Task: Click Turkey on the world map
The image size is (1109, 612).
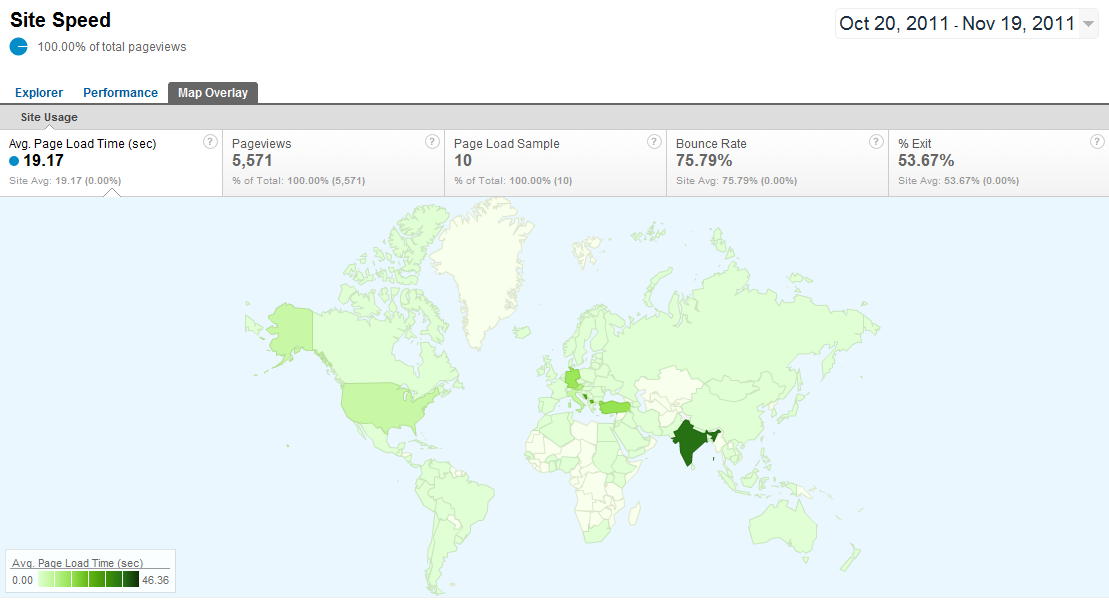Action: tap(613, 407)
